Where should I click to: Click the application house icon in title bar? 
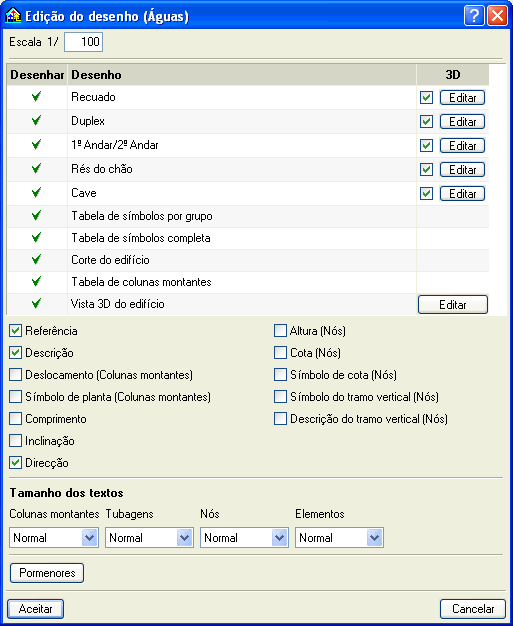[x=13, y=16]
